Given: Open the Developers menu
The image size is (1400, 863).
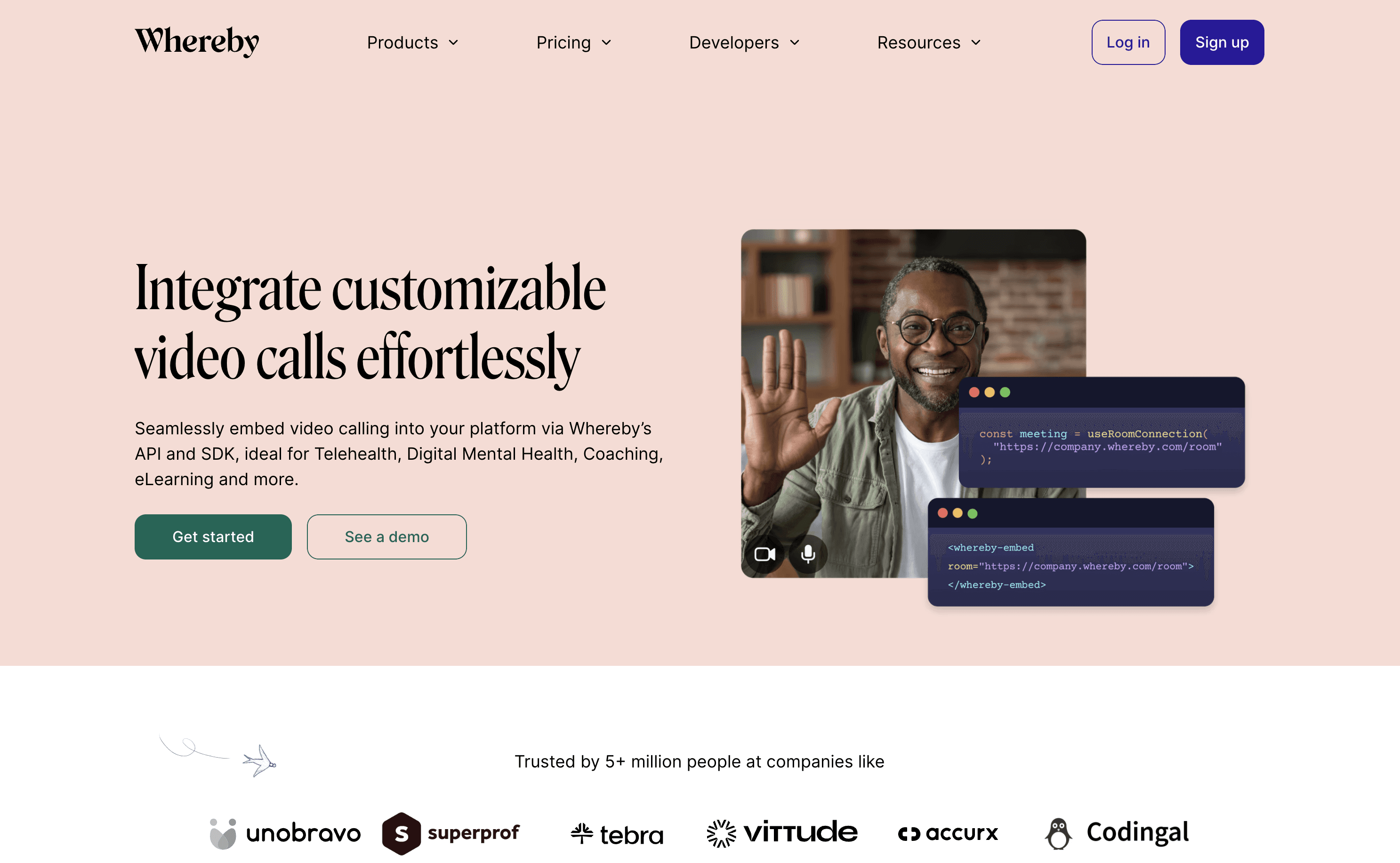Looking at the screenshot, I should [x=745, y=43].
